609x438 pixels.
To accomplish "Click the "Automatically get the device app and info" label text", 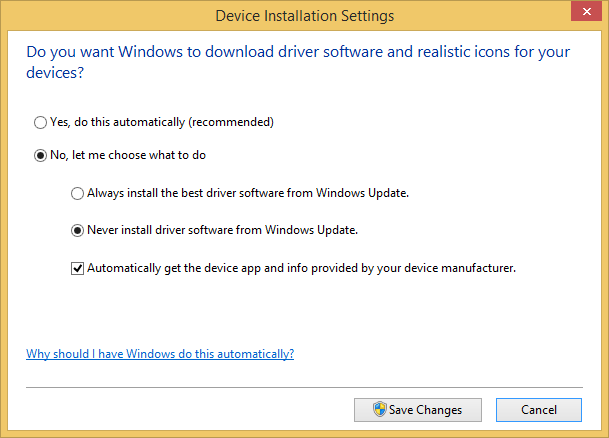I will 301,268.
